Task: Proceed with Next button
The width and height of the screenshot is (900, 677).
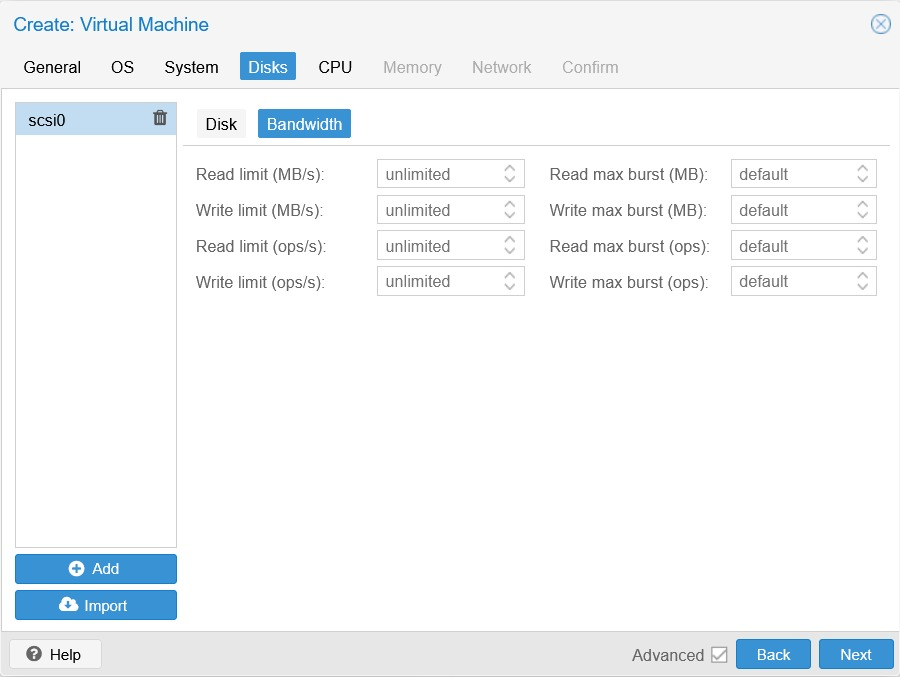Action: point(856,654)
